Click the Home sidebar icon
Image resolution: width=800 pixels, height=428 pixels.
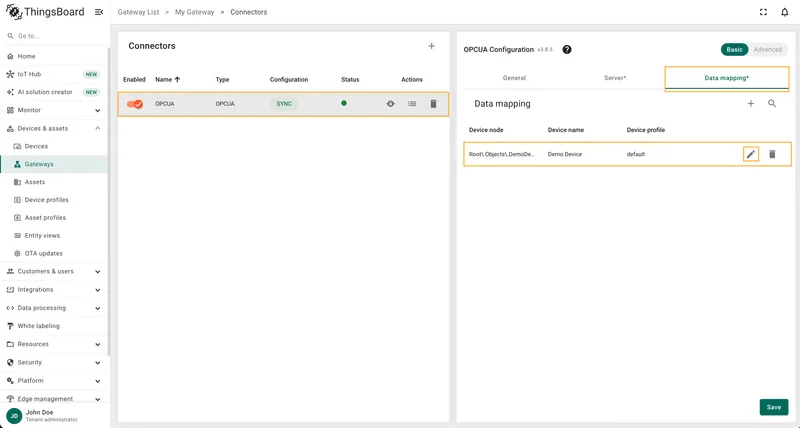tap(10, 56)
